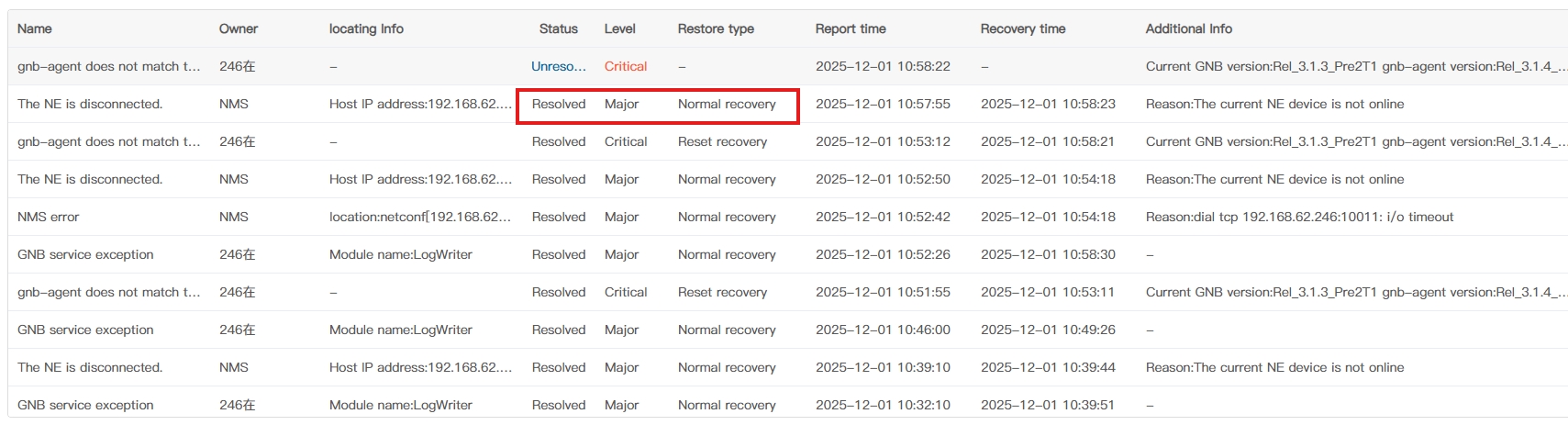
Task: Click the Recovery time column header
Action: pyautogui.click(x=1023, y=28)
